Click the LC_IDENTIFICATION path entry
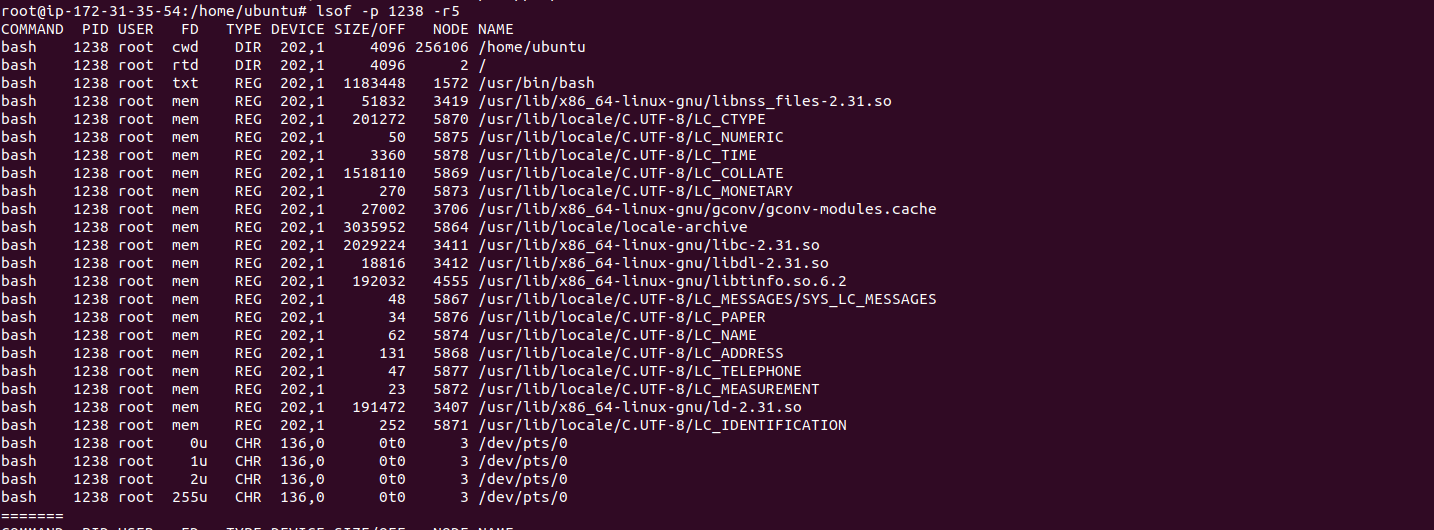Viewport: 1434px width, 530px height. (662, 425)
